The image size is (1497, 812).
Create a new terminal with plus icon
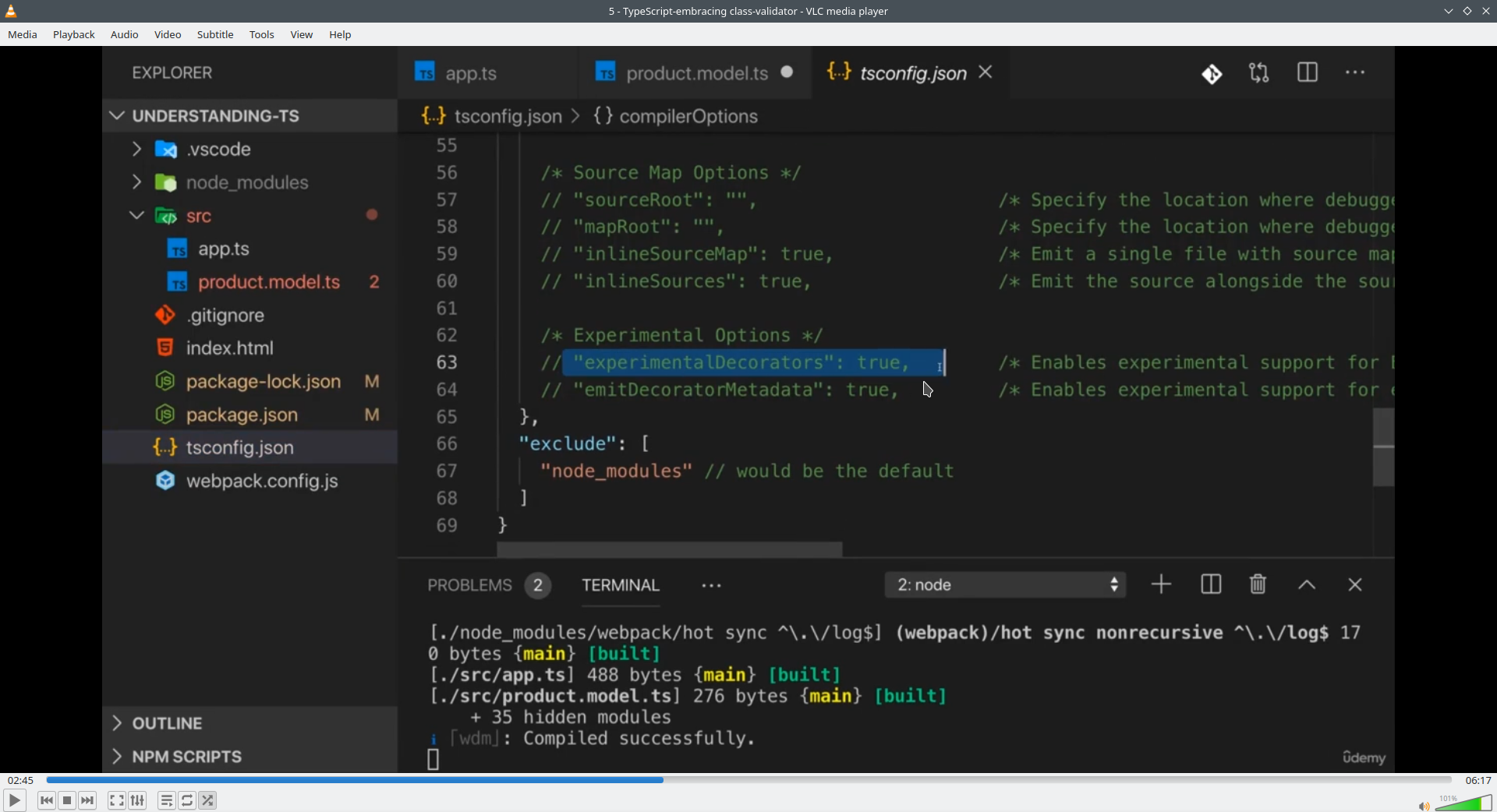click(1161, 584)
